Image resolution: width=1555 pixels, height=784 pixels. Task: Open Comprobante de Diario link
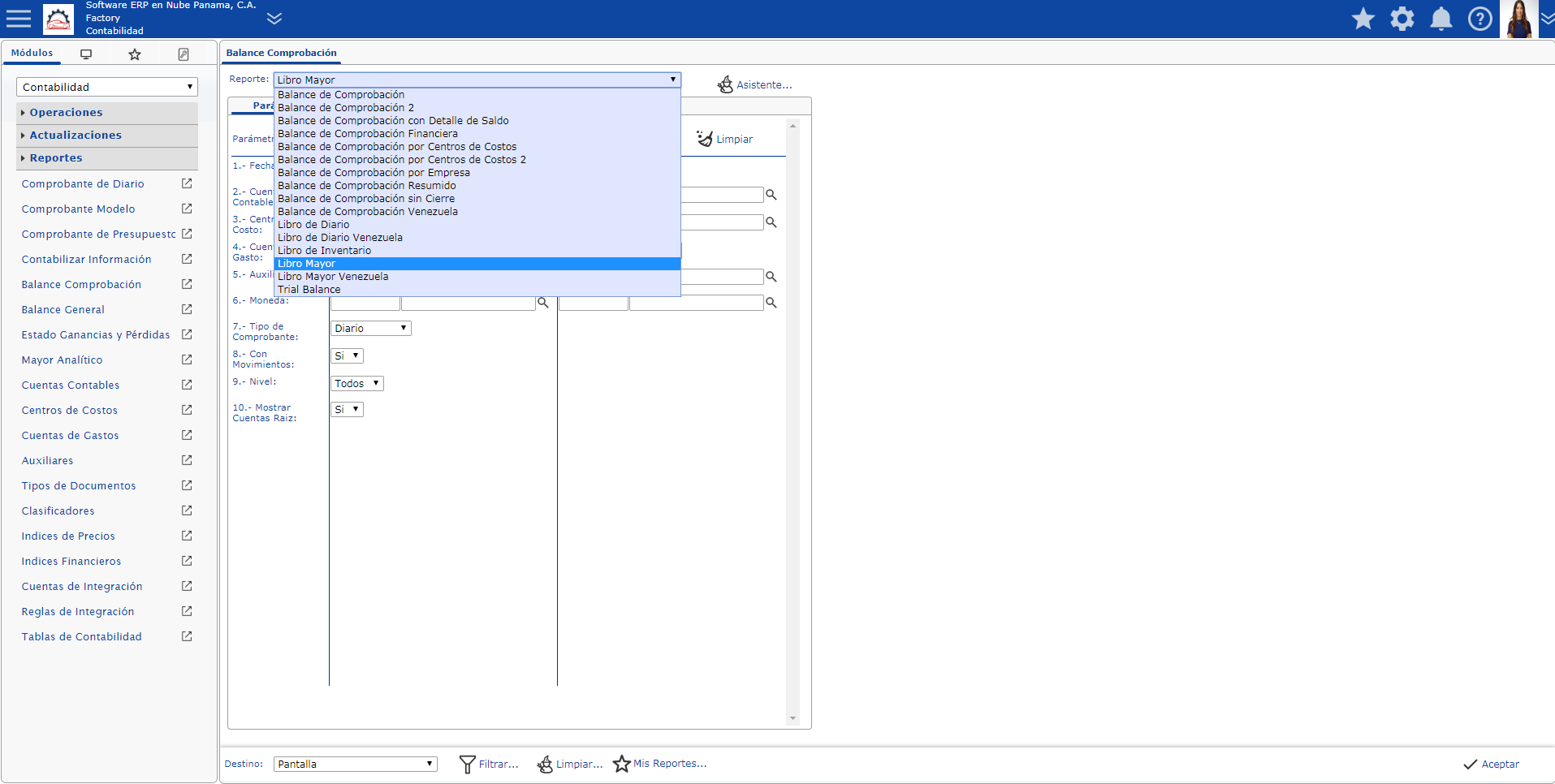83,184
